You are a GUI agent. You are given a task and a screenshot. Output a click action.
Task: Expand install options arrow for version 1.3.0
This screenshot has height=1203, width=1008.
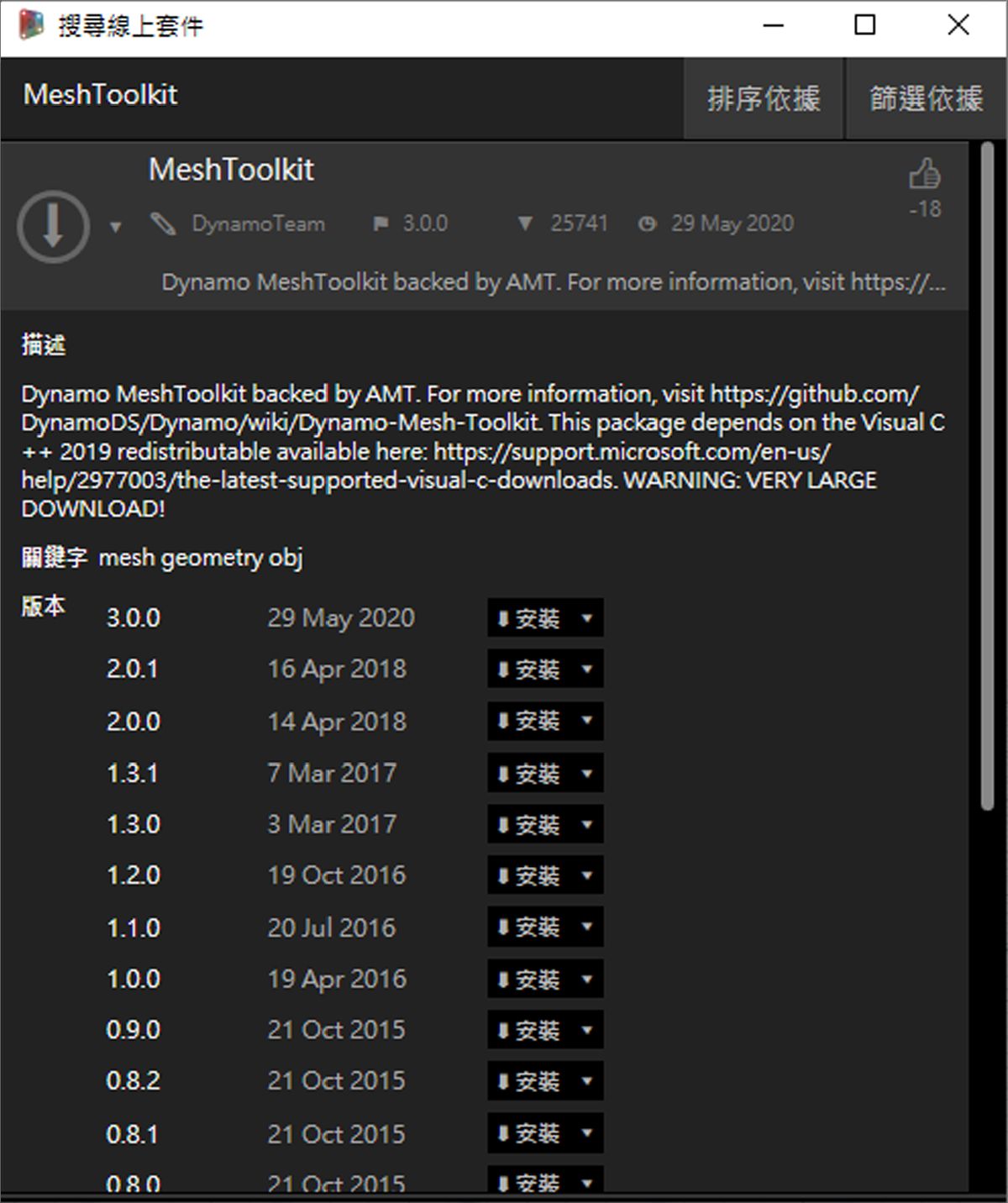pyautogui.click(x=587, y=824)
